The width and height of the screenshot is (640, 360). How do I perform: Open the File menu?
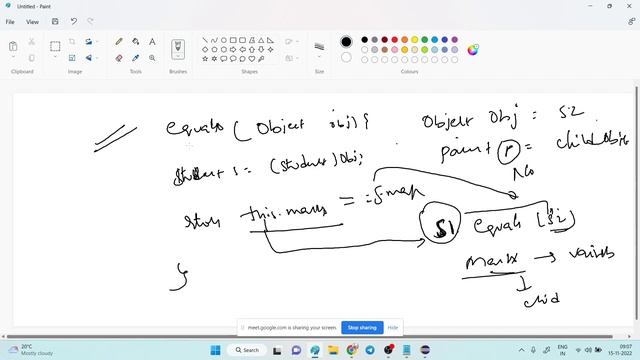point(10,22)
